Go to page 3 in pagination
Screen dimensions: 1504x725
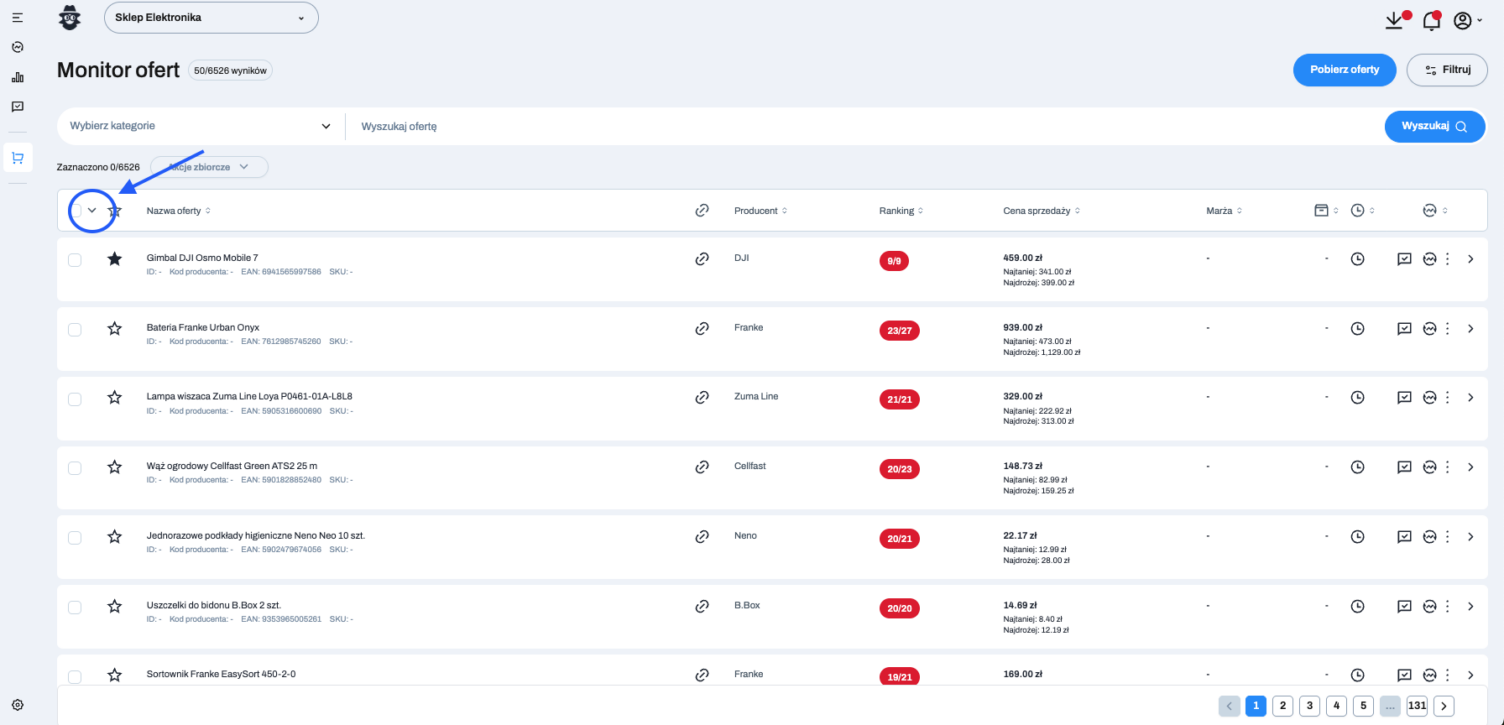[1309, 706]
